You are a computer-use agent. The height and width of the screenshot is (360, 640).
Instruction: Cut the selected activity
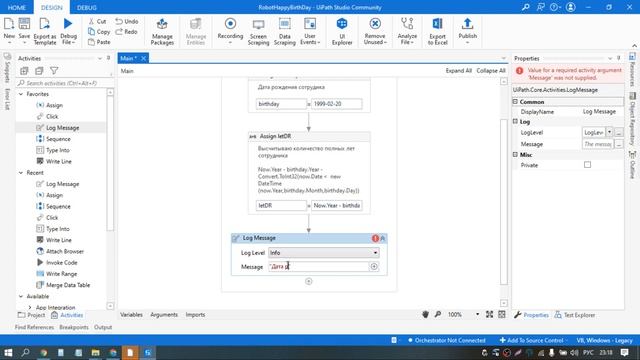(x=98, y=21)
